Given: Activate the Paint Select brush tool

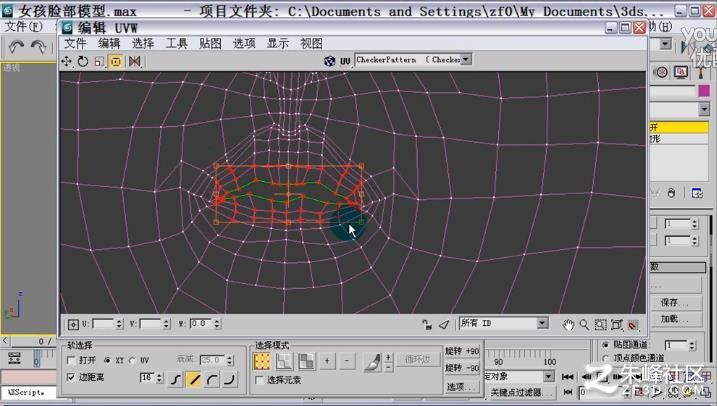Looking at the screenshot, I should coord(373,361).
